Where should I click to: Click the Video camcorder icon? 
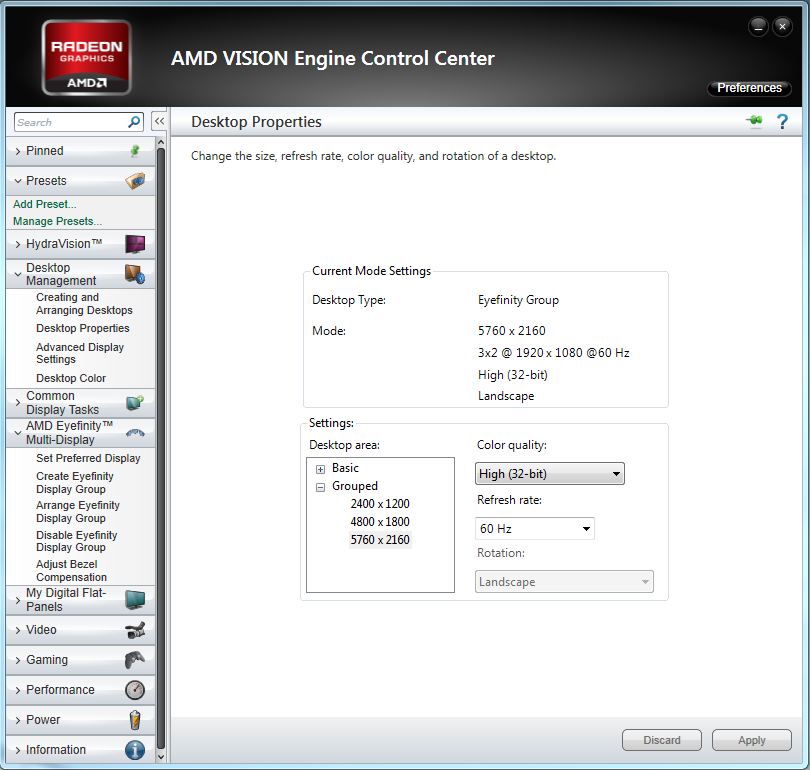pos(135,630)
